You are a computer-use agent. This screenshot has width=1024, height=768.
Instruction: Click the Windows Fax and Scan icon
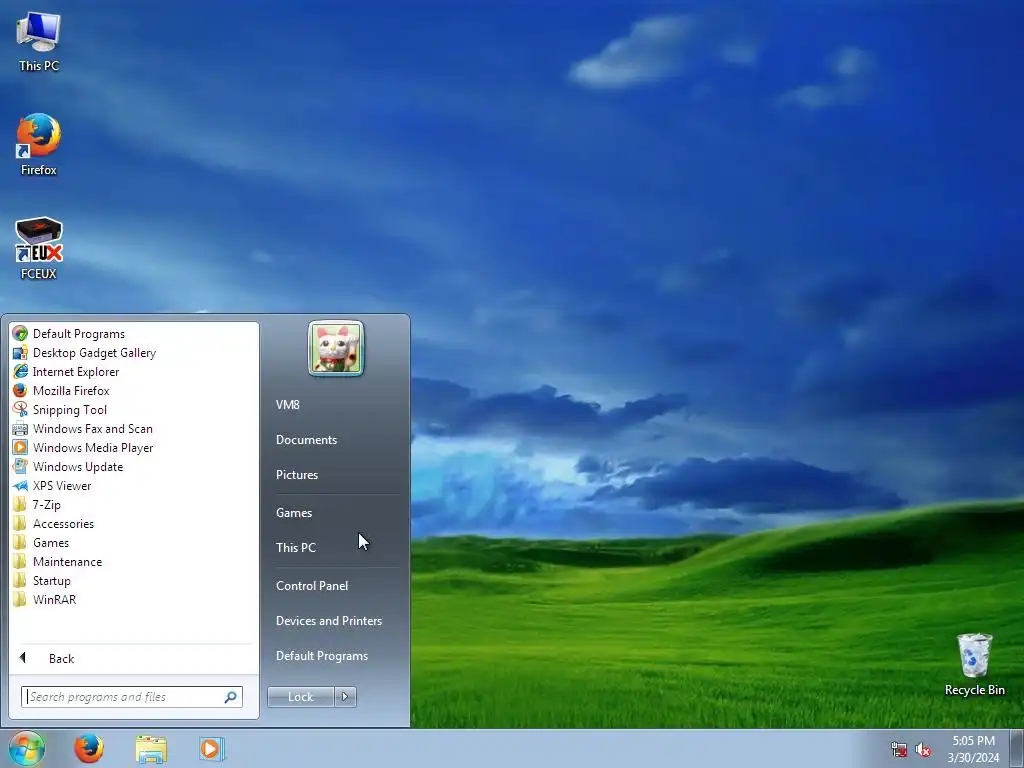[20, 428]
